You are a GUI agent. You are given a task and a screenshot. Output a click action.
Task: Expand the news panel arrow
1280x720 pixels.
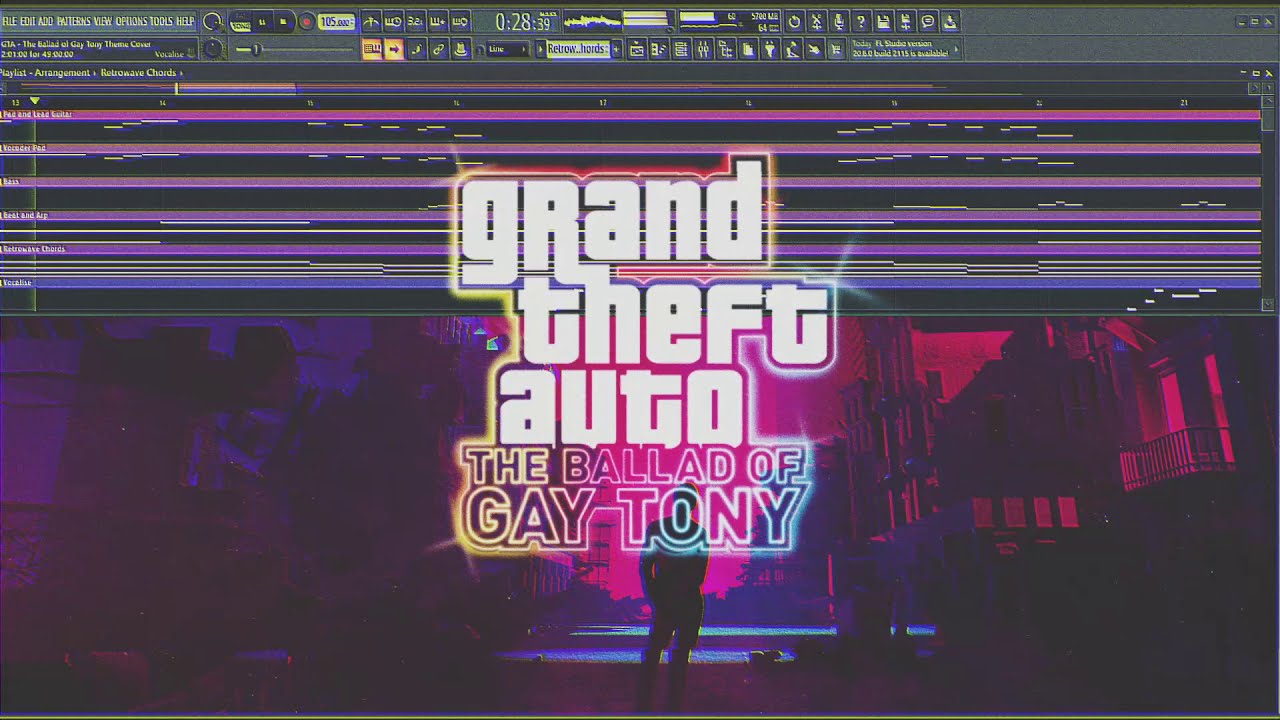956,48
